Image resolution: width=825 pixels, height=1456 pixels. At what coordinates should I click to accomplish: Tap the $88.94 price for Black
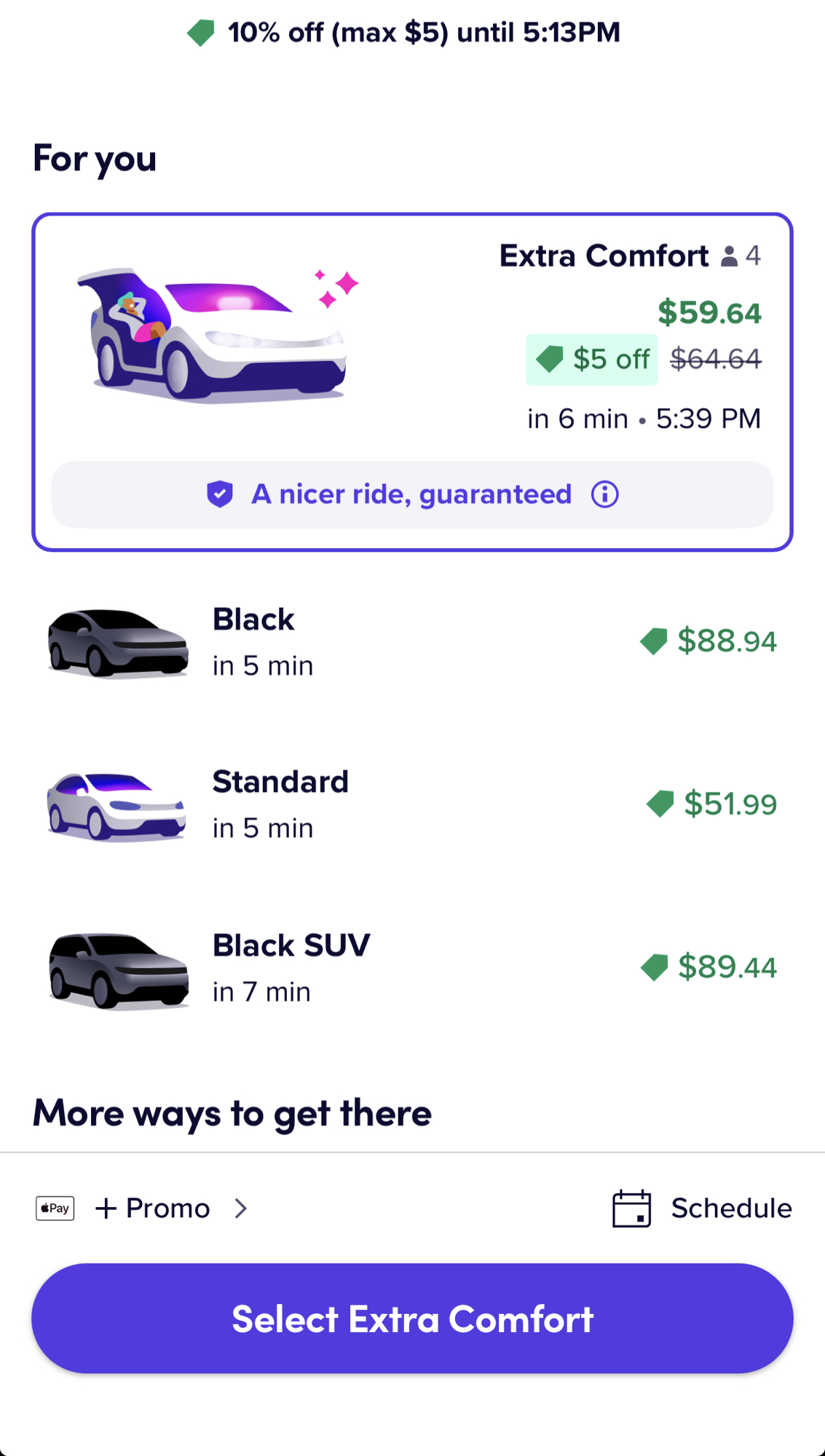point(726,641)
